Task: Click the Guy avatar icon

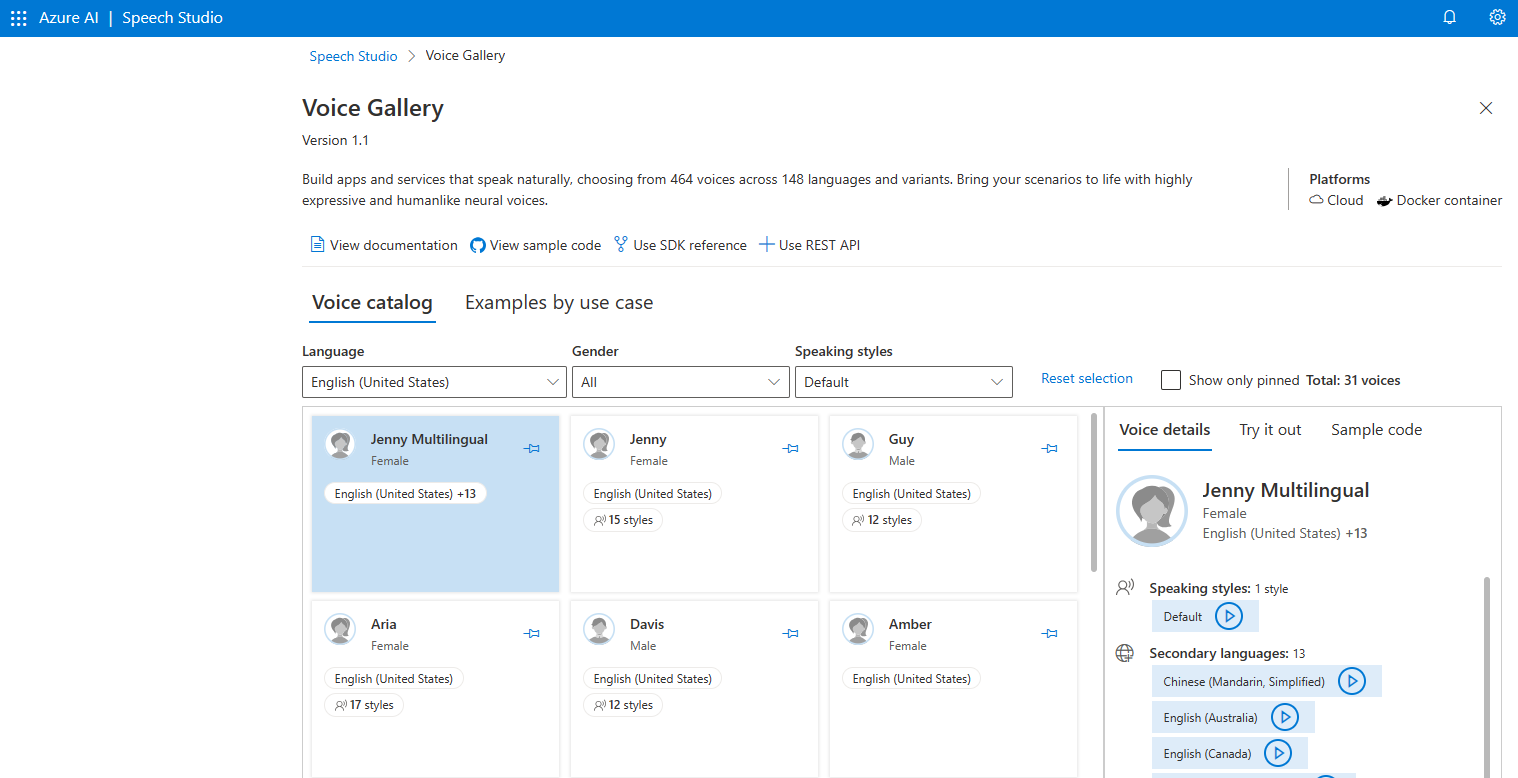Action: 858,444
